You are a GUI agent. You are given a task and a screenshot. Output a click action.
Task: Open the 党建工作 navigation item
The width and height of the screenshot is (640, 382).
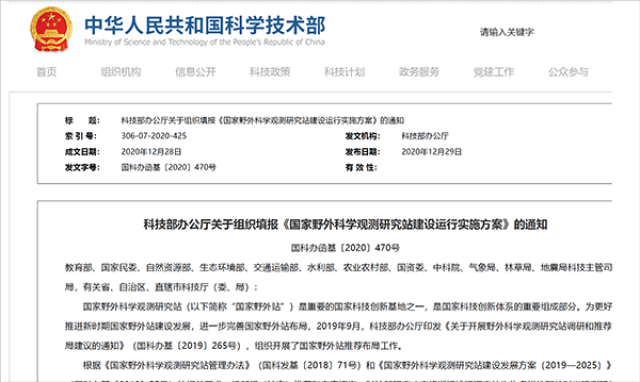pos(493,72)
